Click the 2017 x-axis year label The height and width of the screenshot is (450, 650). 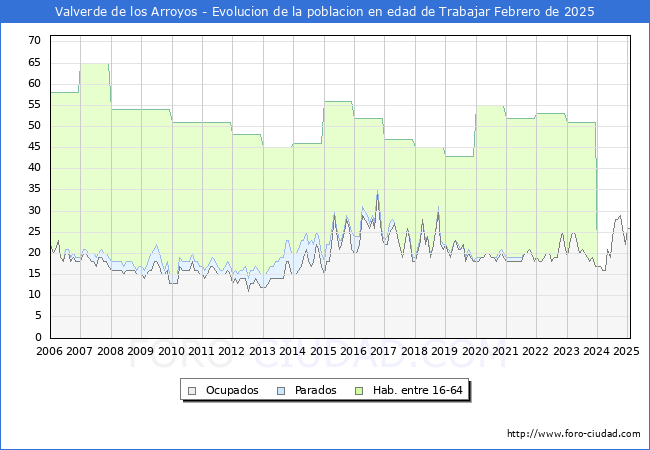pos(383,351)
